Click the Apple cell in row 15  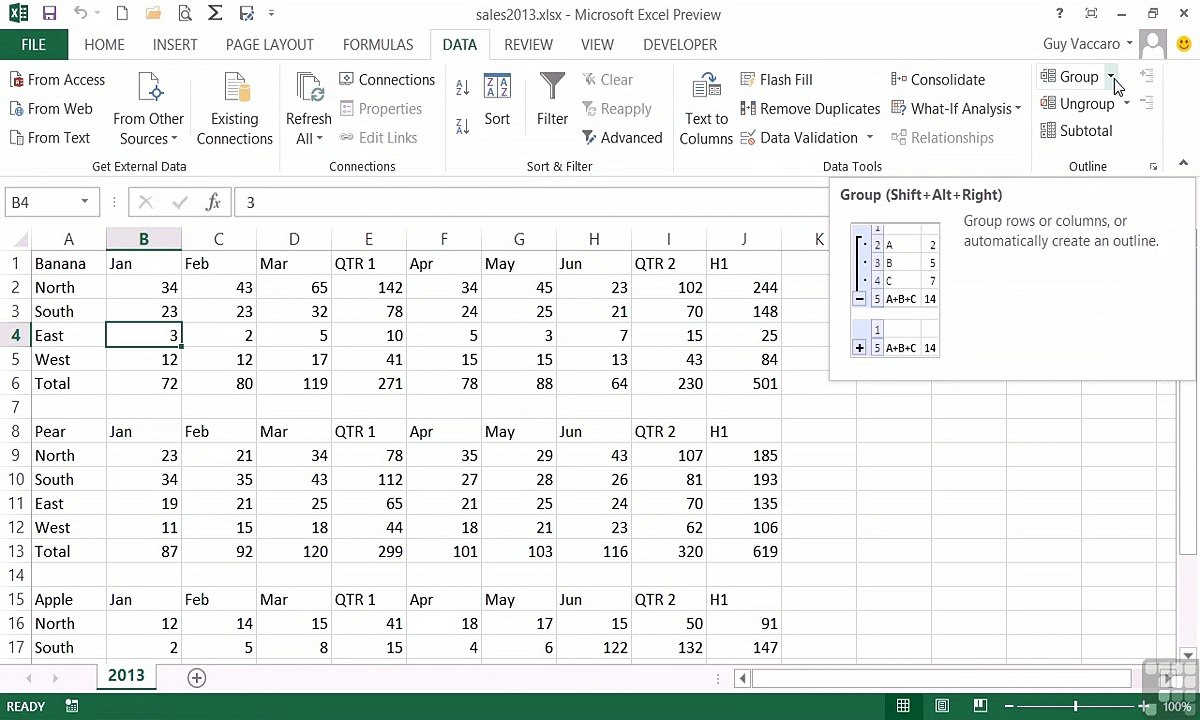point(68,599)
